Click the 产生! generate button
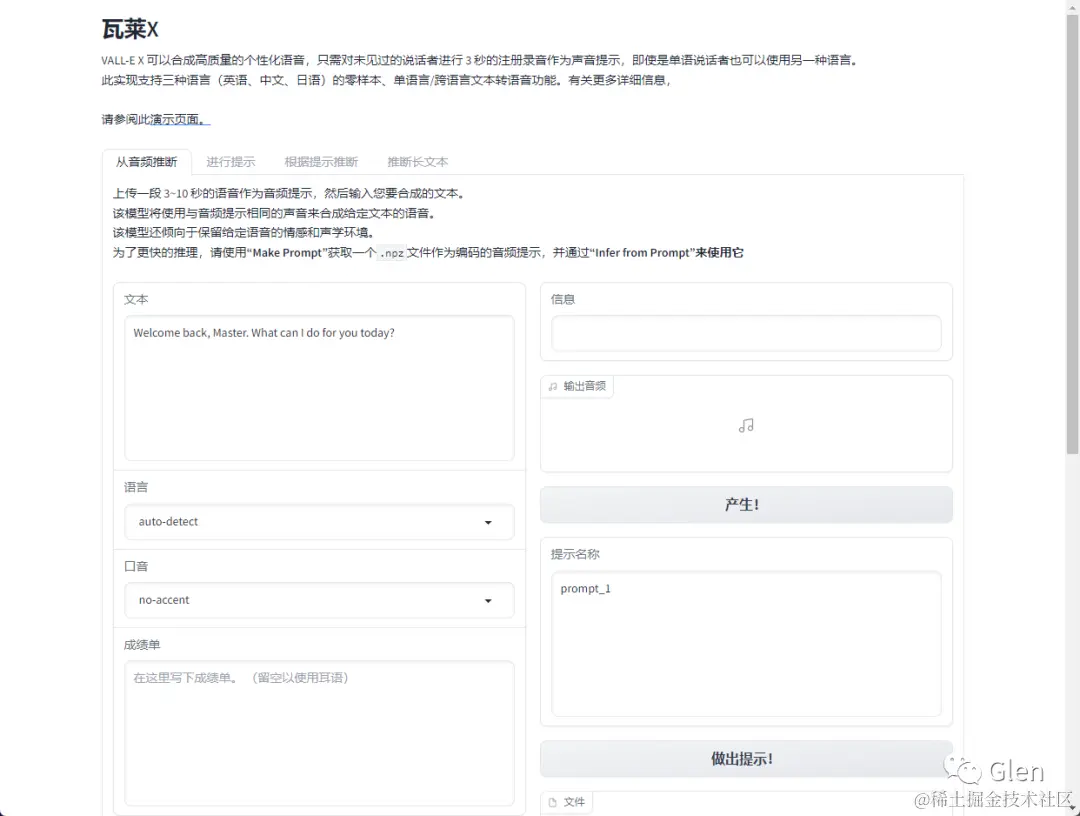 (746, 505)
